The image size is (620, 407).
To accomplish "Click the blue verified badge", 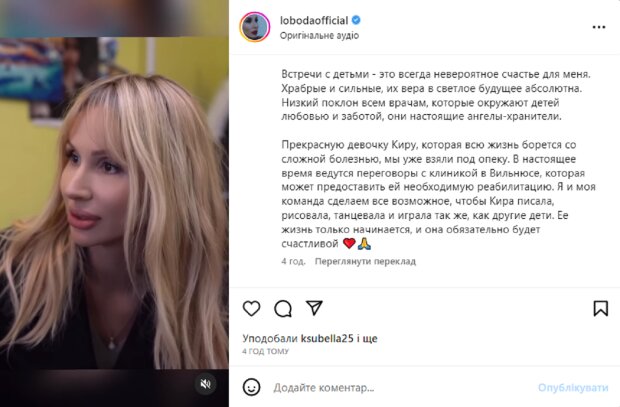I will [356, 20].
